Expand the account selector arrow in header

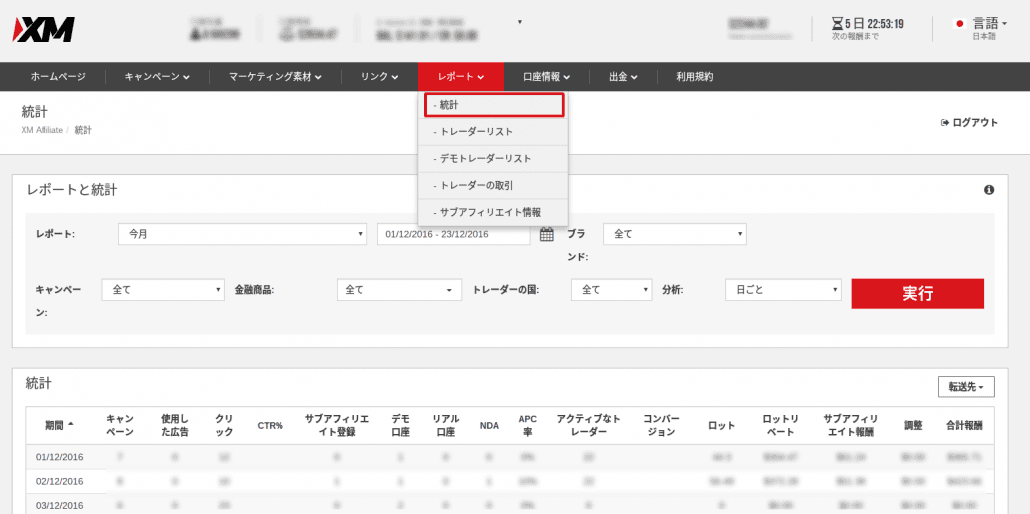point(520,22)
